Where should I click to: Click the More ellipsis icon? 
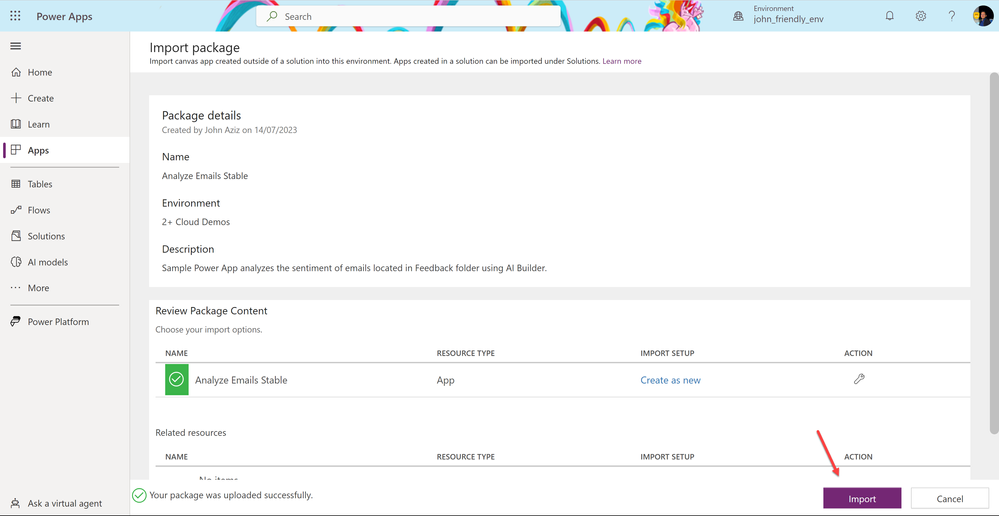coord(16,288)
